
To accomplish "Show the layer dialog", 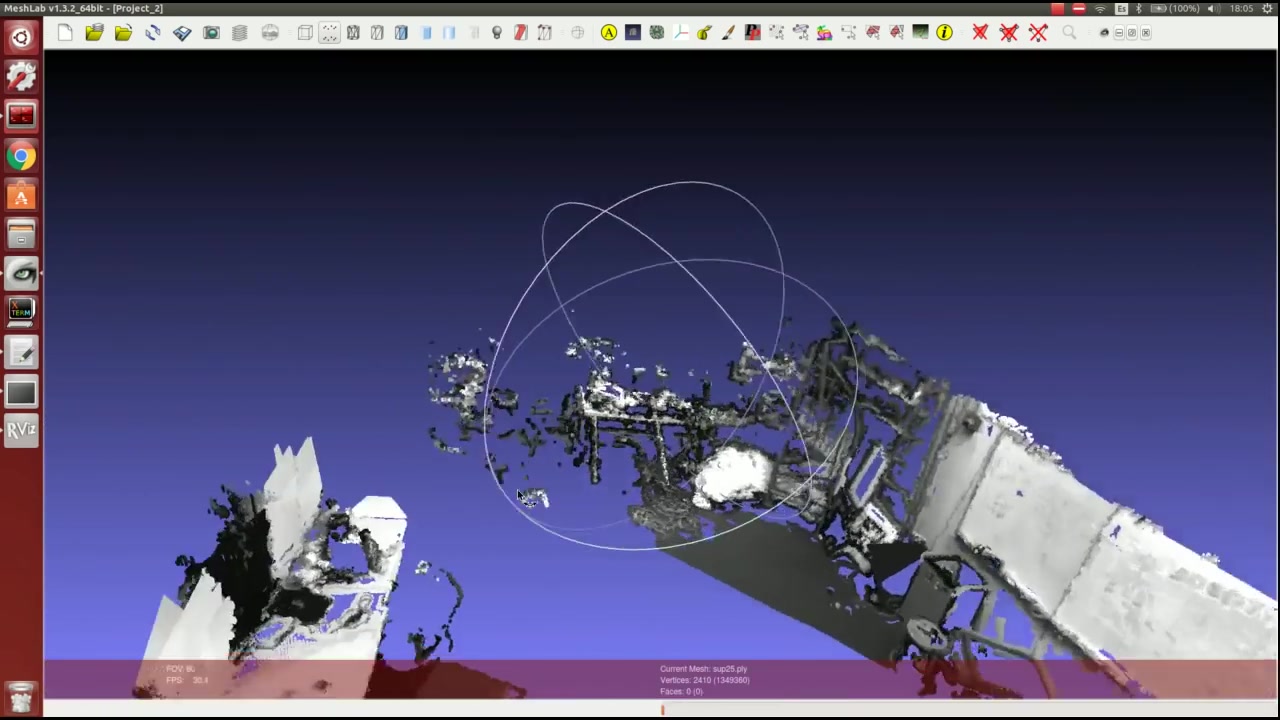I will (x=240, y=33).
